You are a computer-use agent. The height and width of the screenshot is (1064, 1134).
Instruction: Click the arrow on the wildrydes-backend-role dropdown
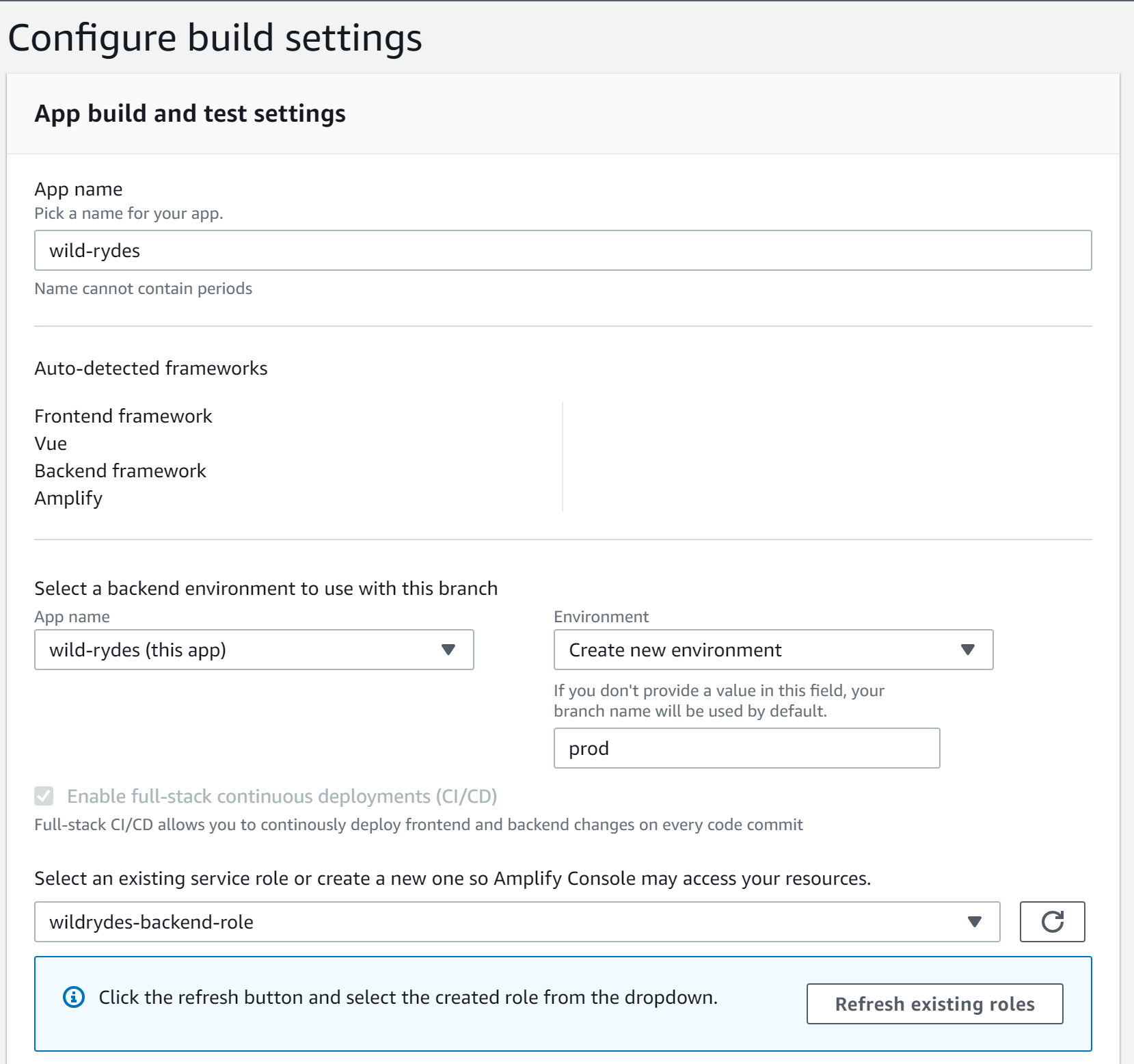tap(975, 922)
